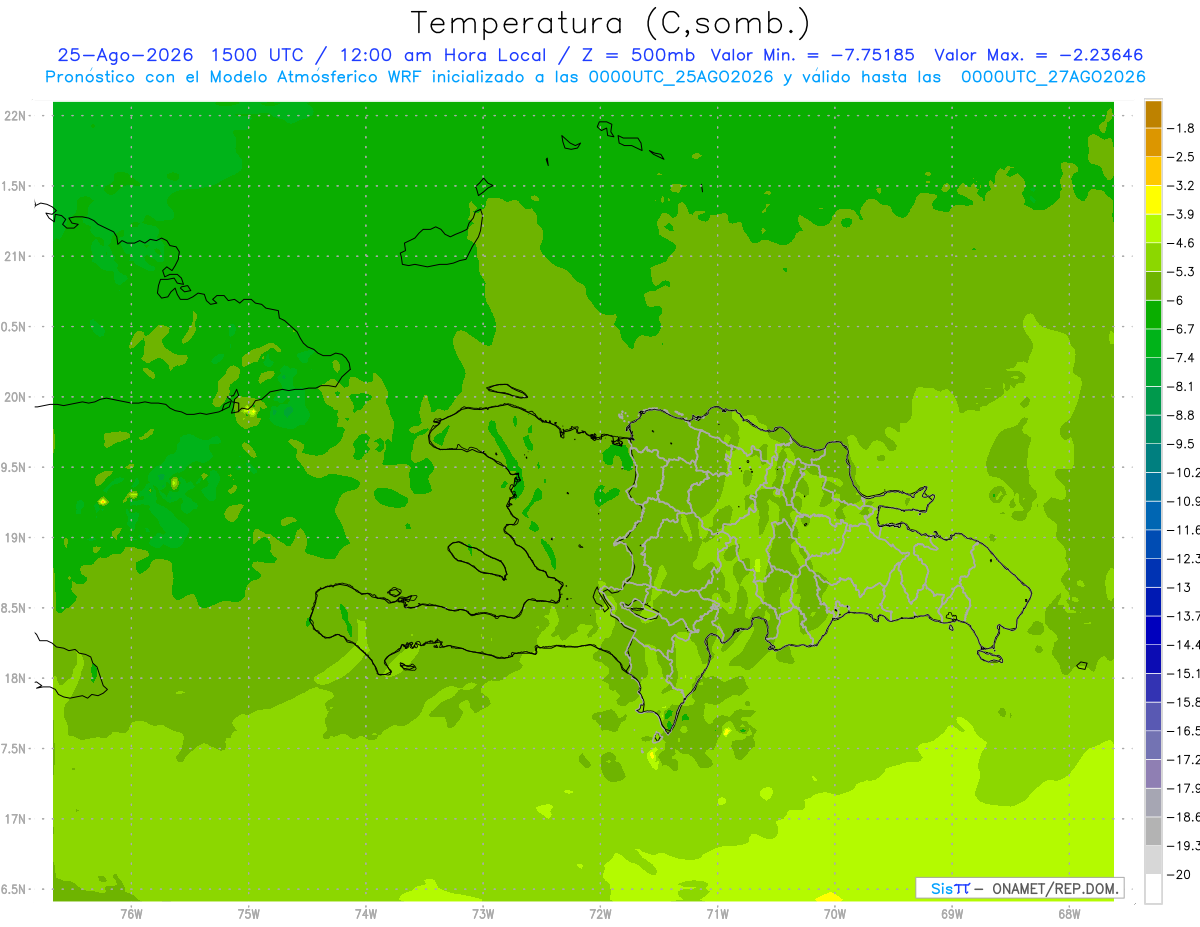
Task: Click the '18N' latitude label
Action: pyautogui.click(x=17, y=678)
